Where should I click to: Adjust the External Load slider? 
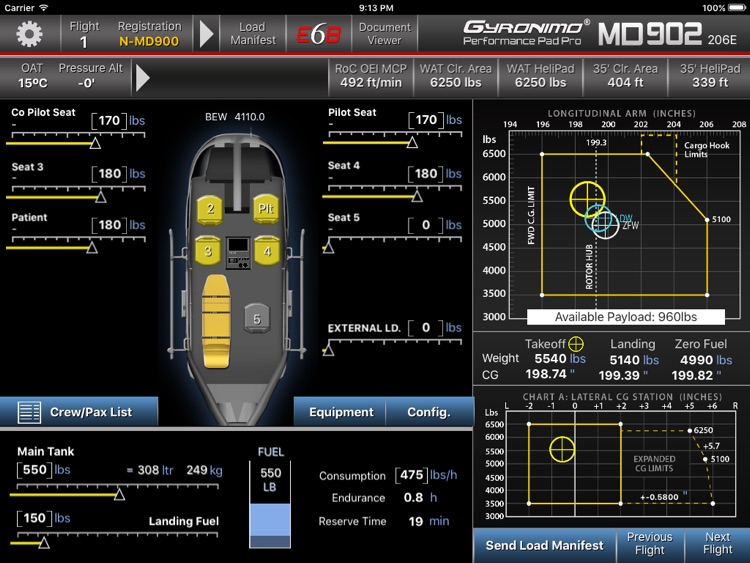coord(328,350)
